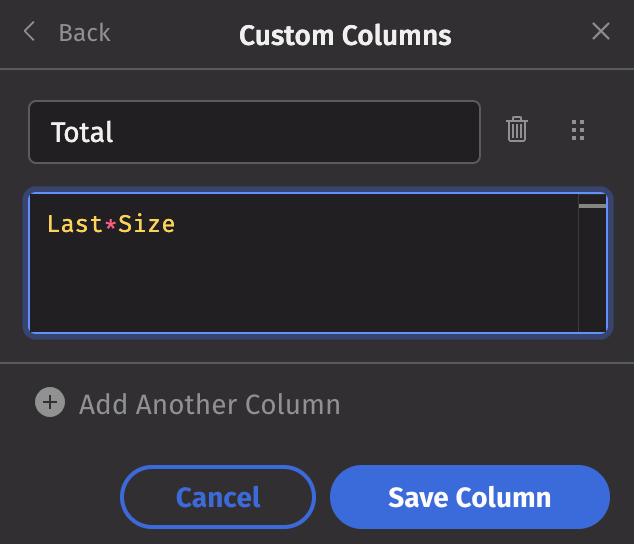Viewport: 634px width, 544px height.
Task: Delete the Total column with trash icon
Action: [x=516, y=130]
